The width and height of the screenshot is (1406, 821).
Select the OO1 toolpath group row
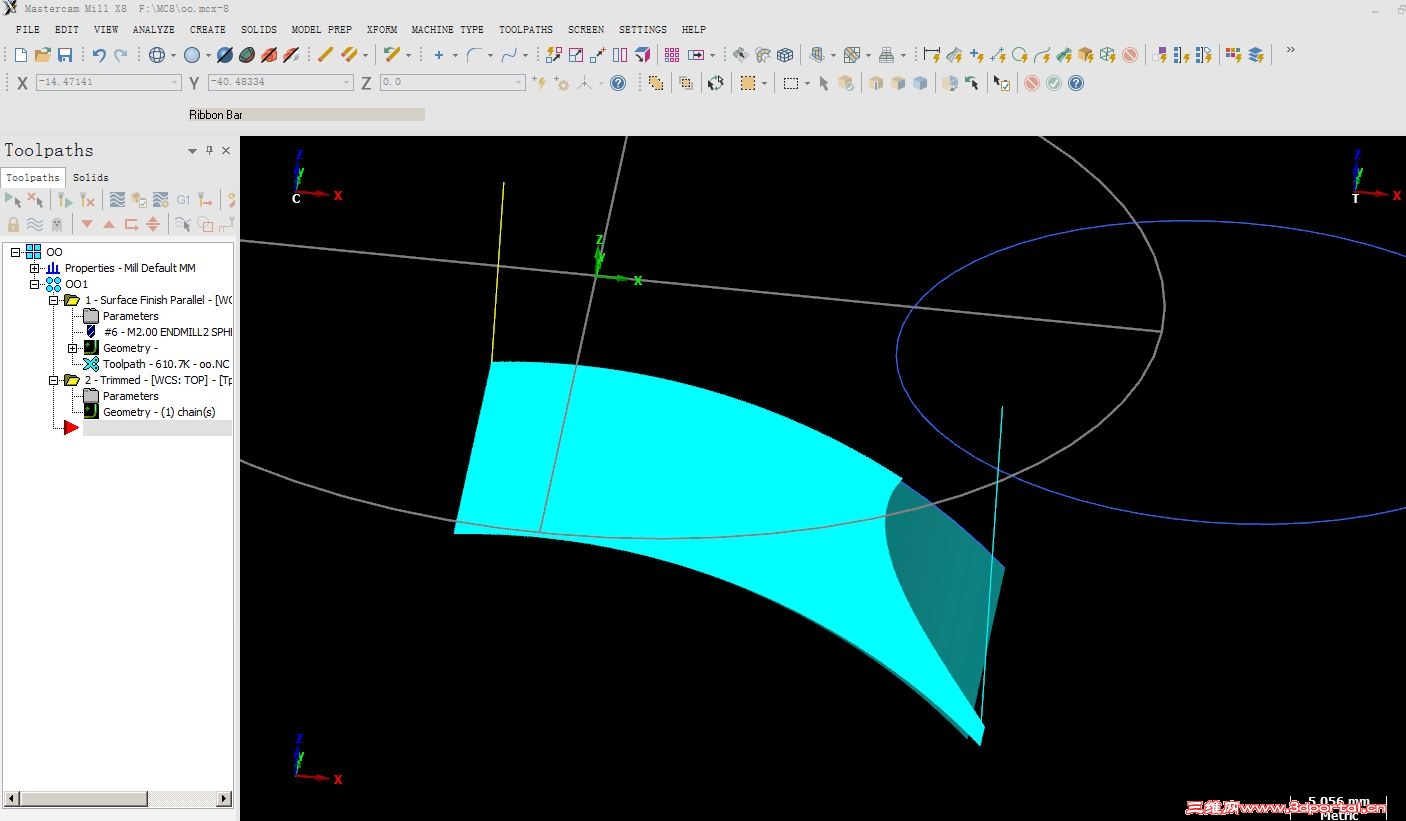click(x=77, y=284)
